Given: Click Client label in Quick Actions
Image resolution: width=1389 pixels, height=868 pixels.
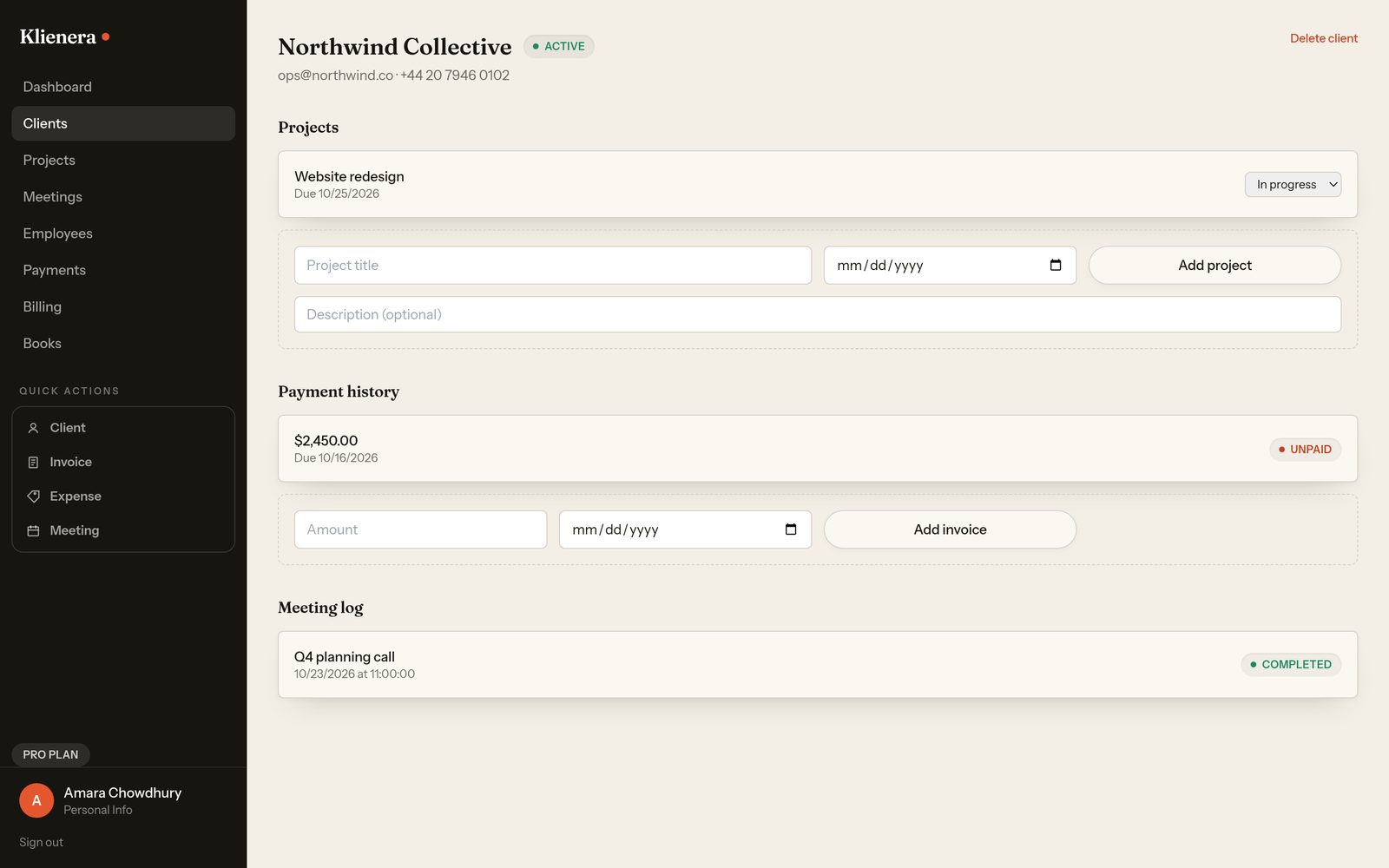Looking at the screenshot, I should click(68, 428).
